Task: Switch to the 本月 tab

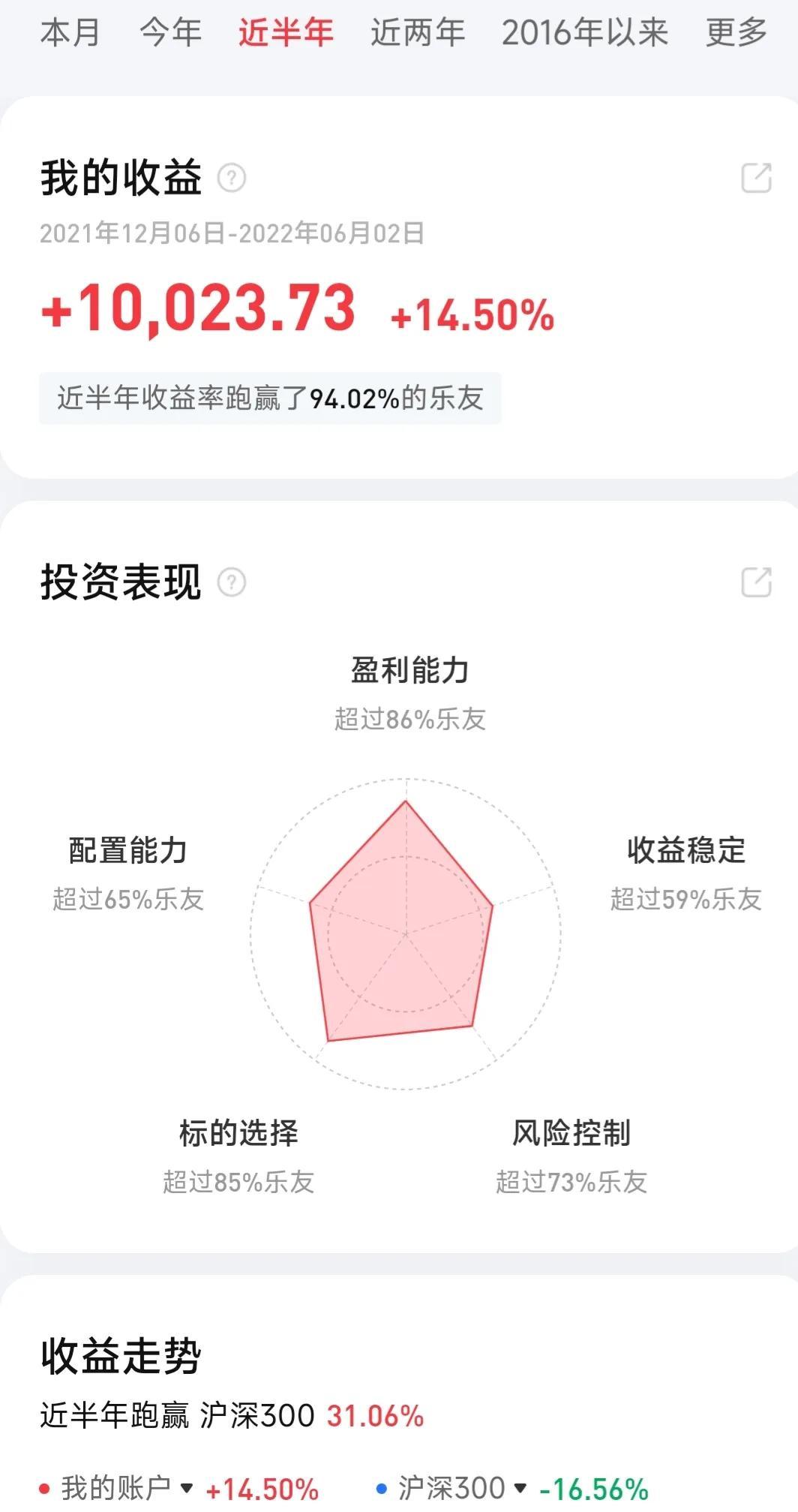Action: pyautogui.click(x=70, y=32)
